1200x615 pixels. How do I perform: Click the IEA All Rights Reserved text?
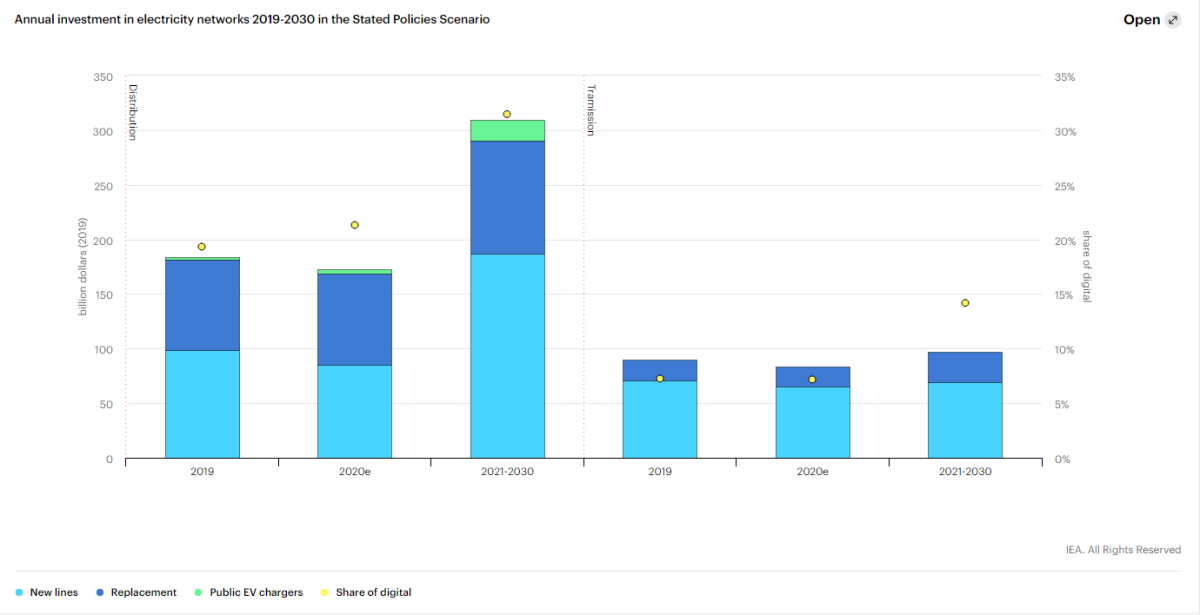(x=1123, y=550)
